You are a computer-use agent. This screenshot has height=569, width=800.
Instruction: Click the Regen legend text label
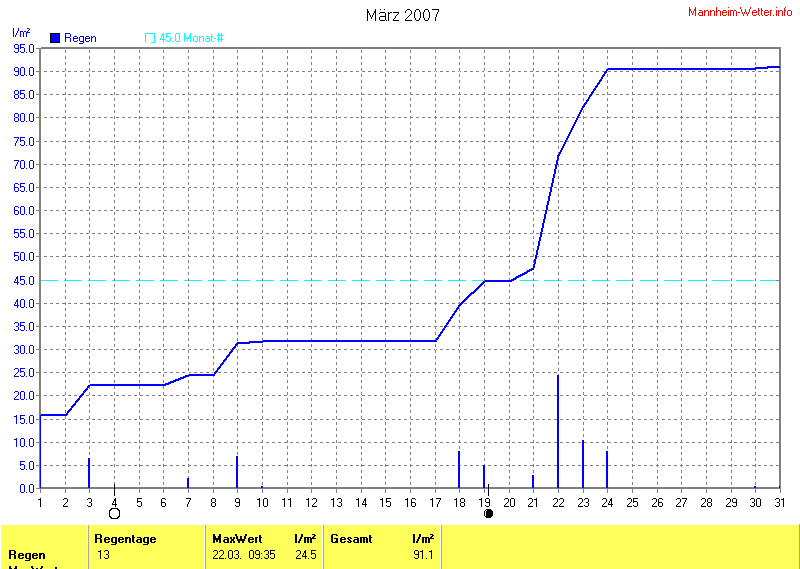point(80,38)
